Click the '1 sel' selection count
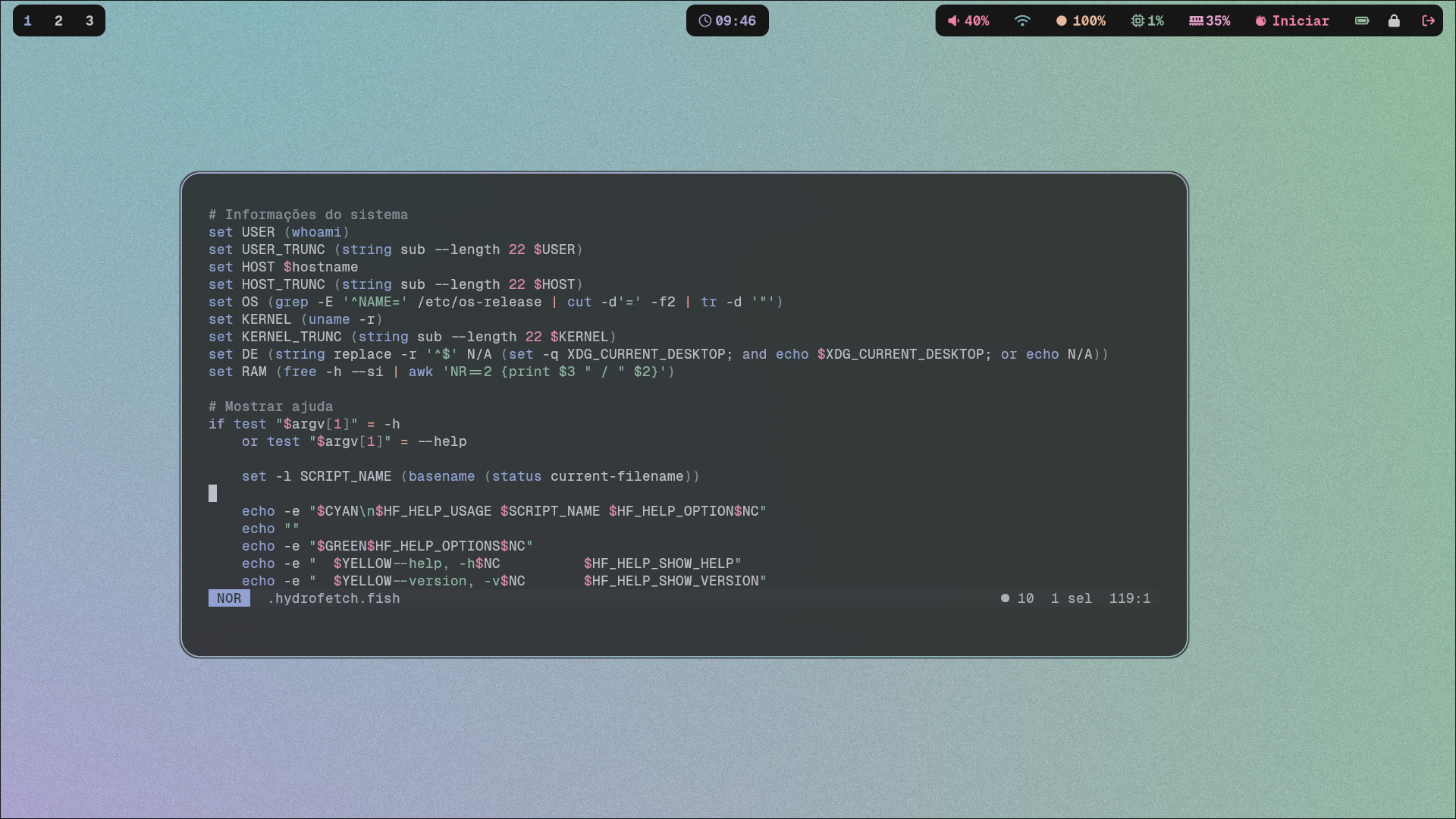This screenshot has height=819, width=1456. (x=1071, y=598)
